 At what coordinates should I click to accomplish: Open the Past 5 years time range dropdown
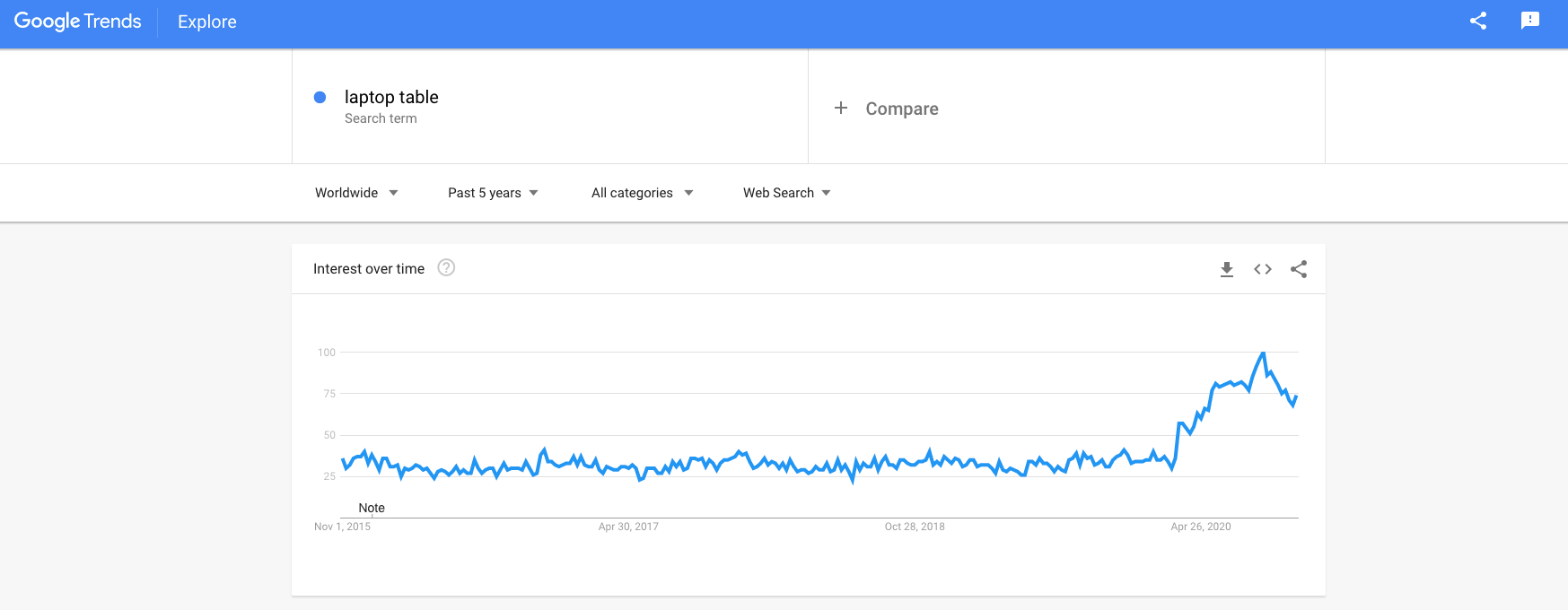pyautogui.click(x=492, y=192)
